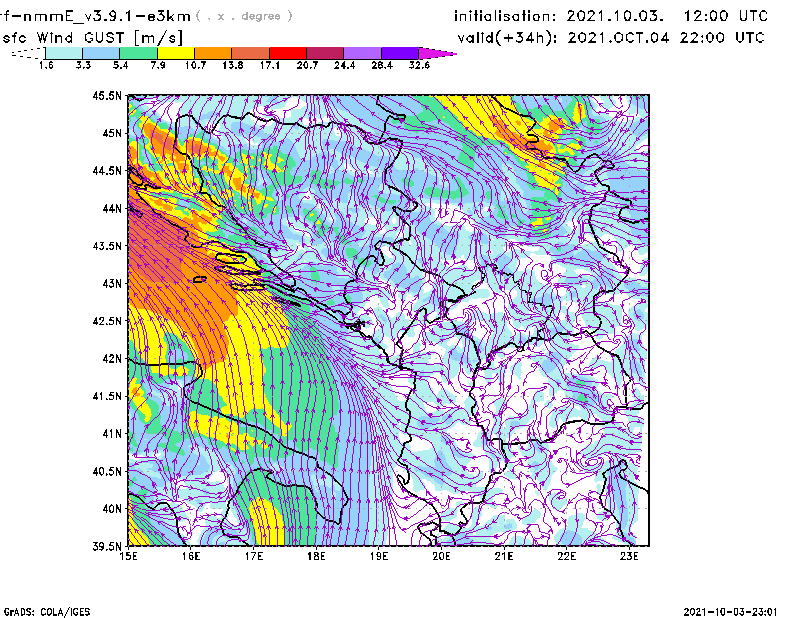Click the '44N' latitude label

(x=112, y=208)
